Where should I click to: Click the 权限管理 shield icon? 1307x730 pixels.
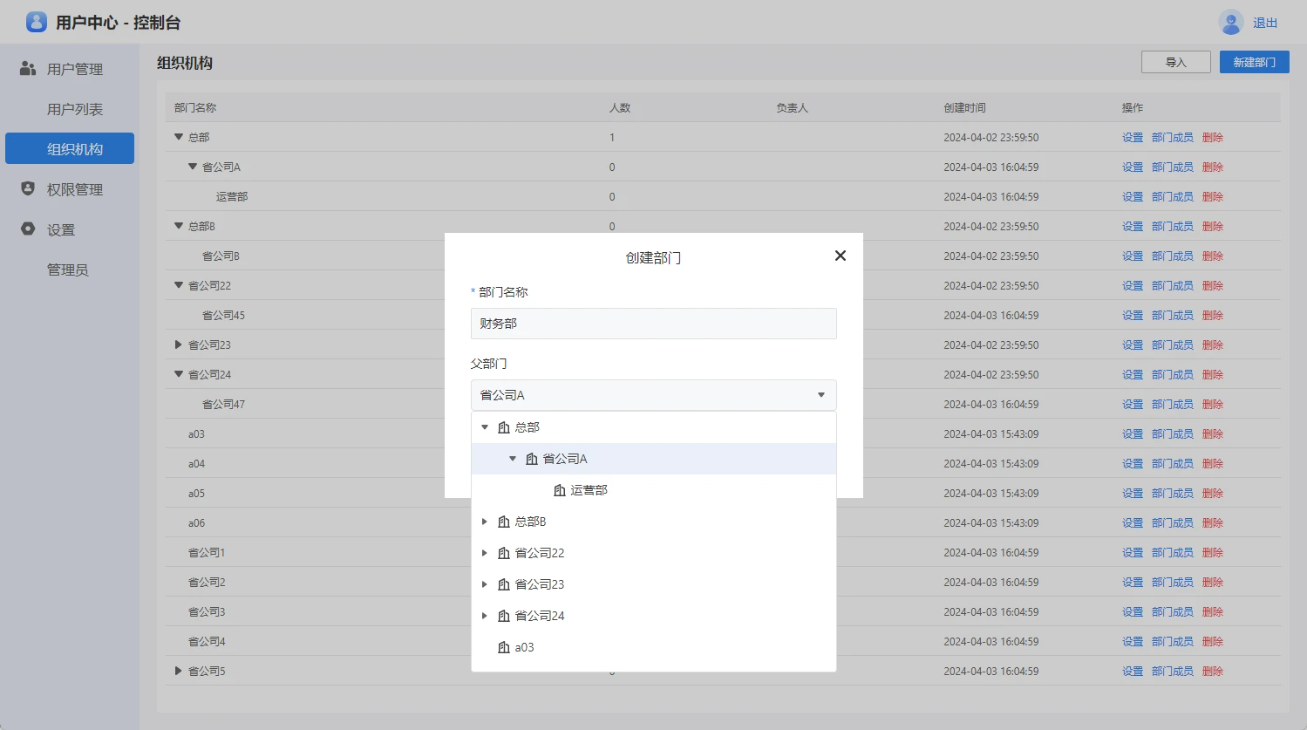click(x=28, y=189)
